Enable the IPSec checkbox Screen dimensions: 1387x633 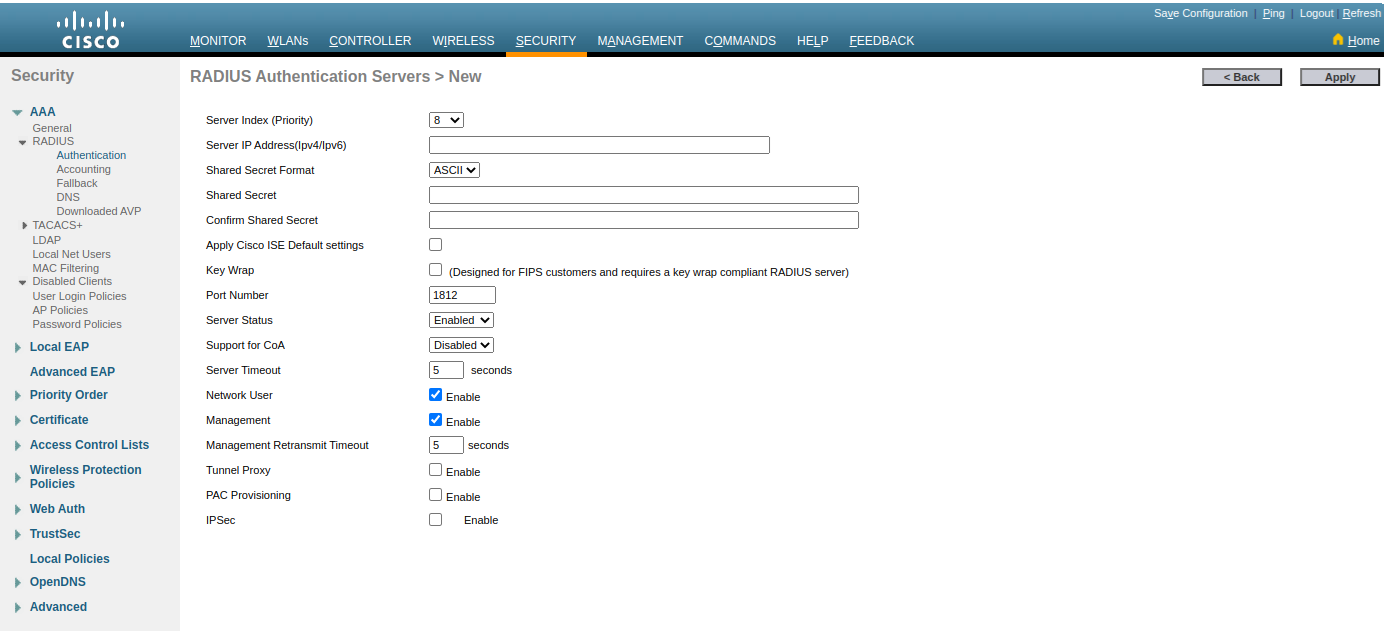click(x=435, y=519)
